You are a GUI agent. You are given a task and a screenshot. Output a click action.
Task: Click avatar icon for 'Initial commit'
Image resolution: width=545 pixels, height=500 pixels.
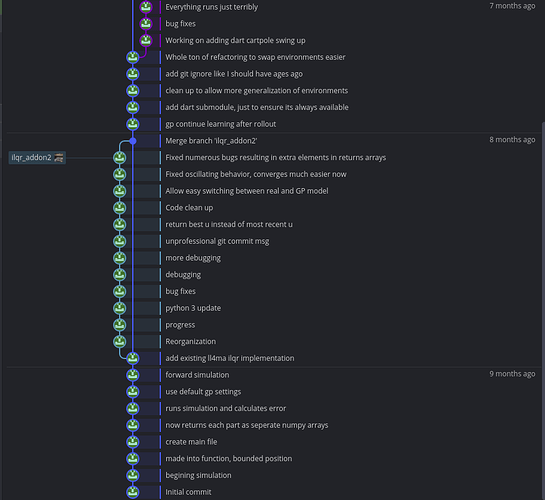point(133,492)
